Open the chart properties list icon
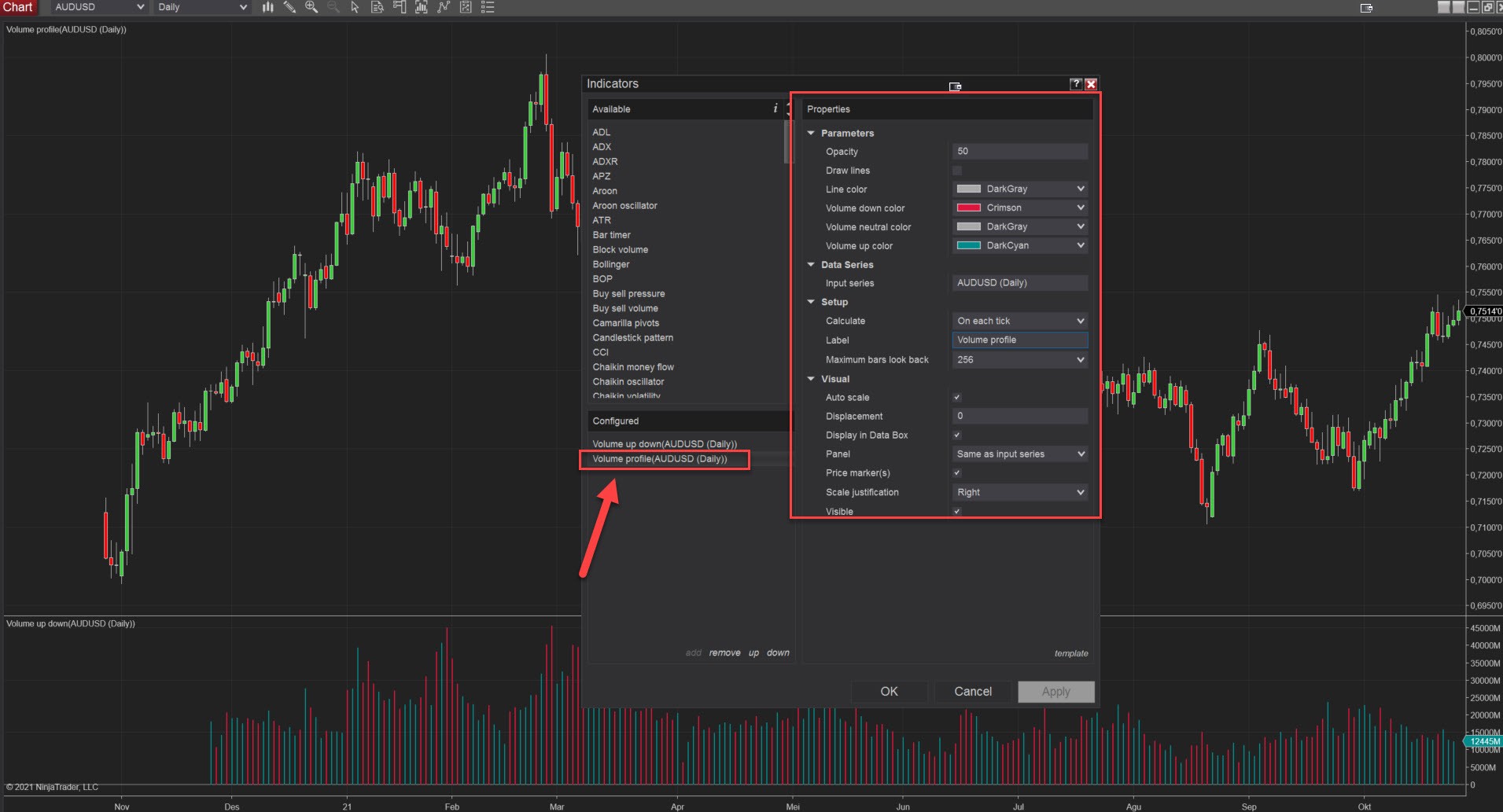 tap(488, 7)
